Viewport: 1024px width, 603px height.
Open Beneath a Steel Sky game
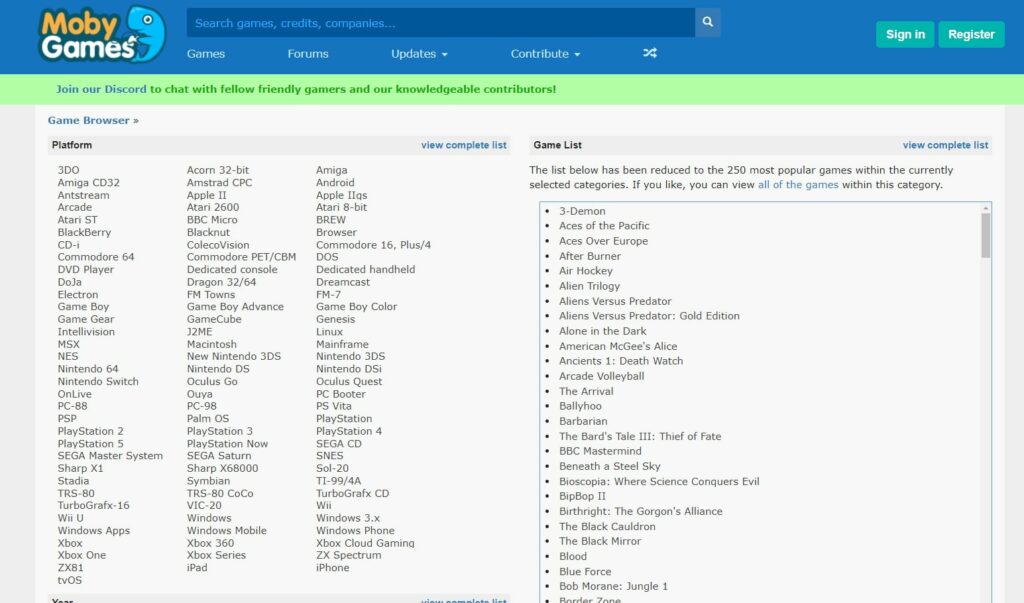609,466
